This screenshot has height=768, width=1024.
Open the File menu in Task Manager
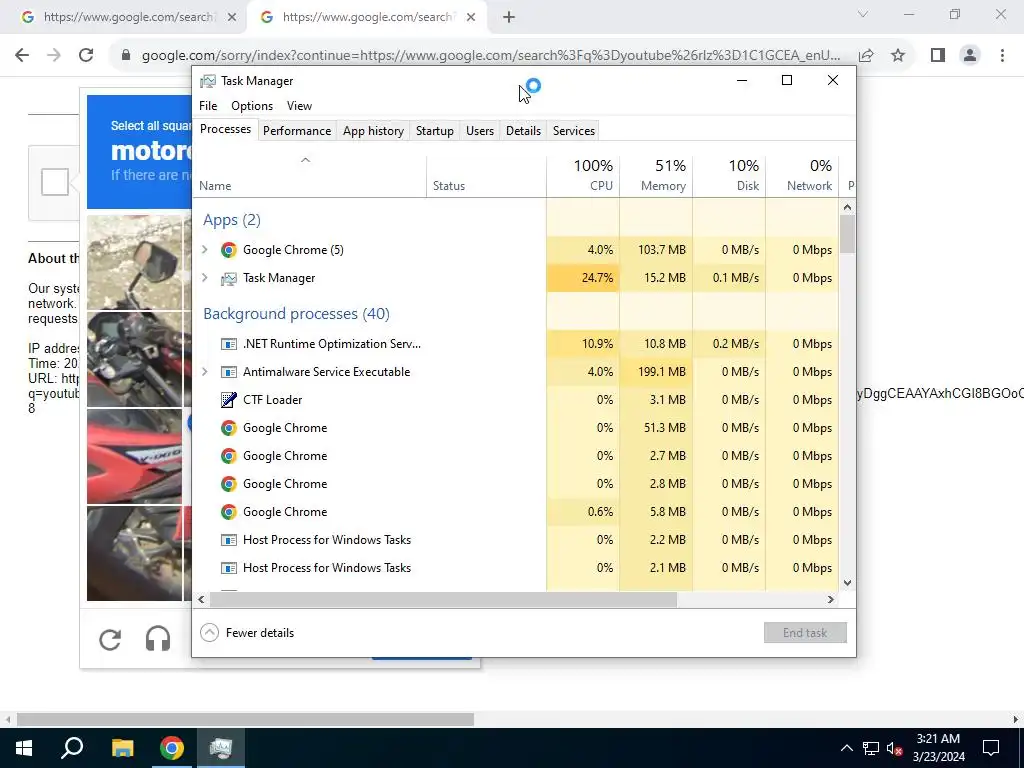click(208, 106)
